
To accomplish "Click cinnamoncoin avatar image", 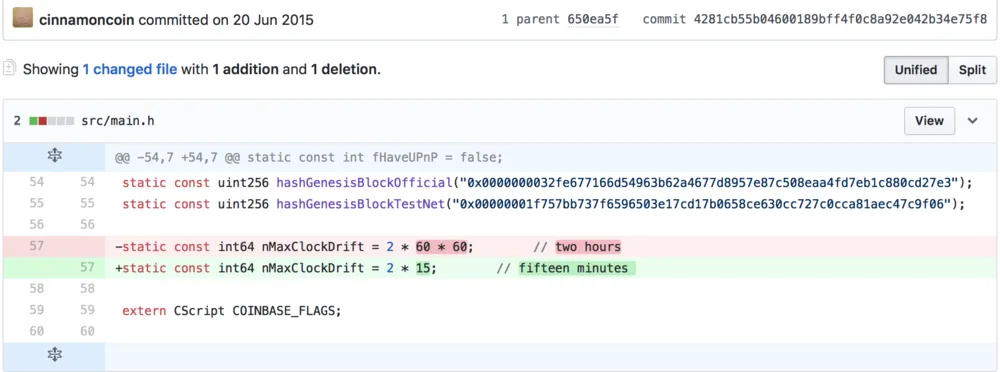I will (x=23, y=18).
